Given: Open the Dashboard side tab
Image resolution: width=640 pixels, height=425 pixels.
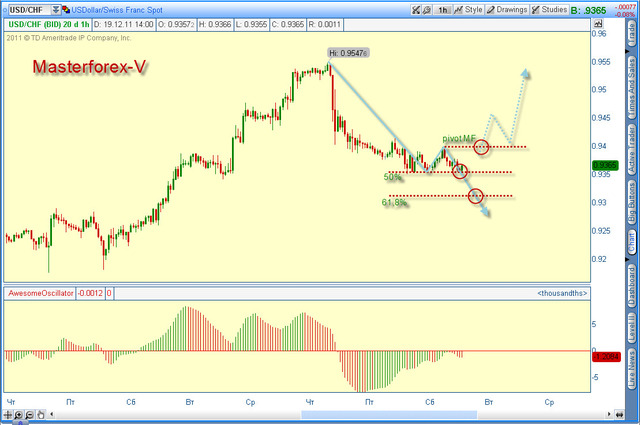Looking at the screenshot, I should pos(632,286).
